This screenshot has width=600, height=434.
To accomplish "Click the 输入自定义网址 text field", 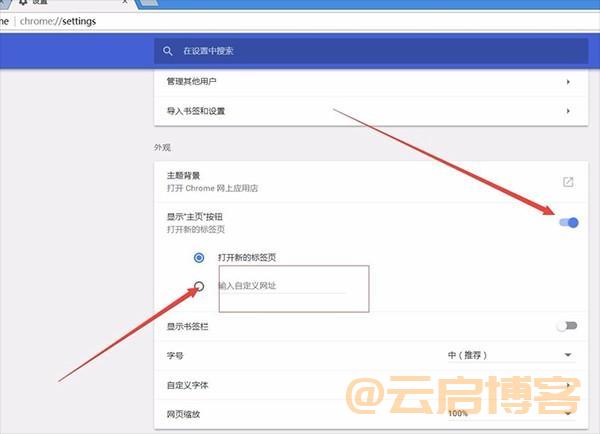I will [282, 286].
